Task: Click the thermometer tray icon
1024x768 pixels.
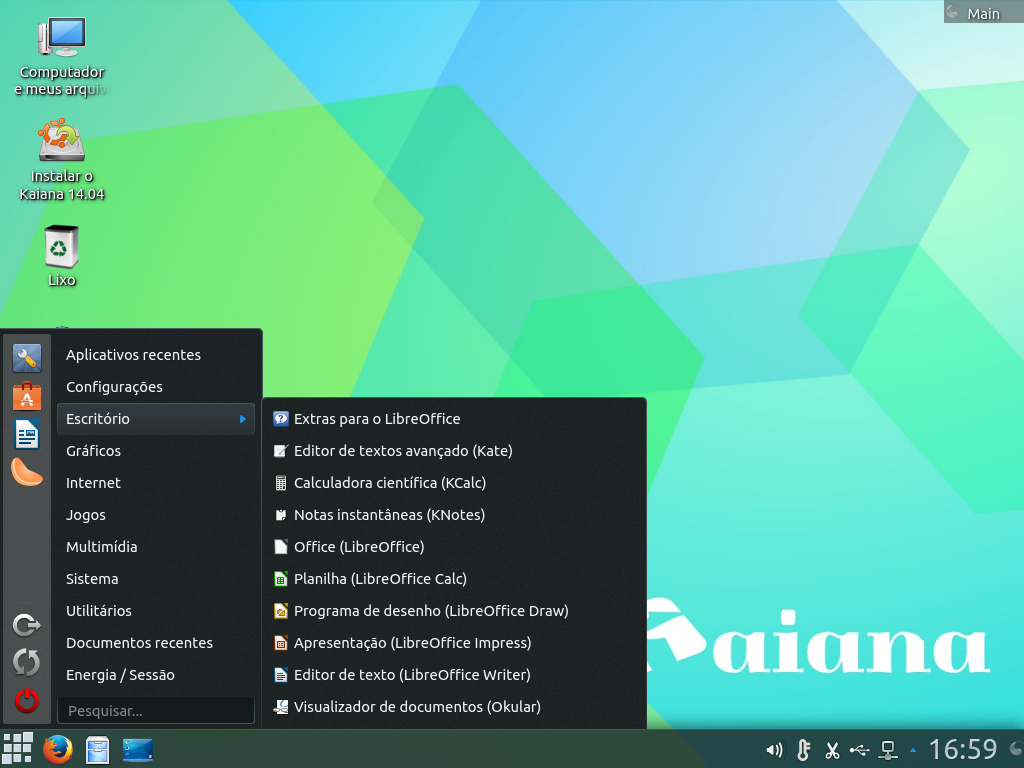Action: point(803,750)
